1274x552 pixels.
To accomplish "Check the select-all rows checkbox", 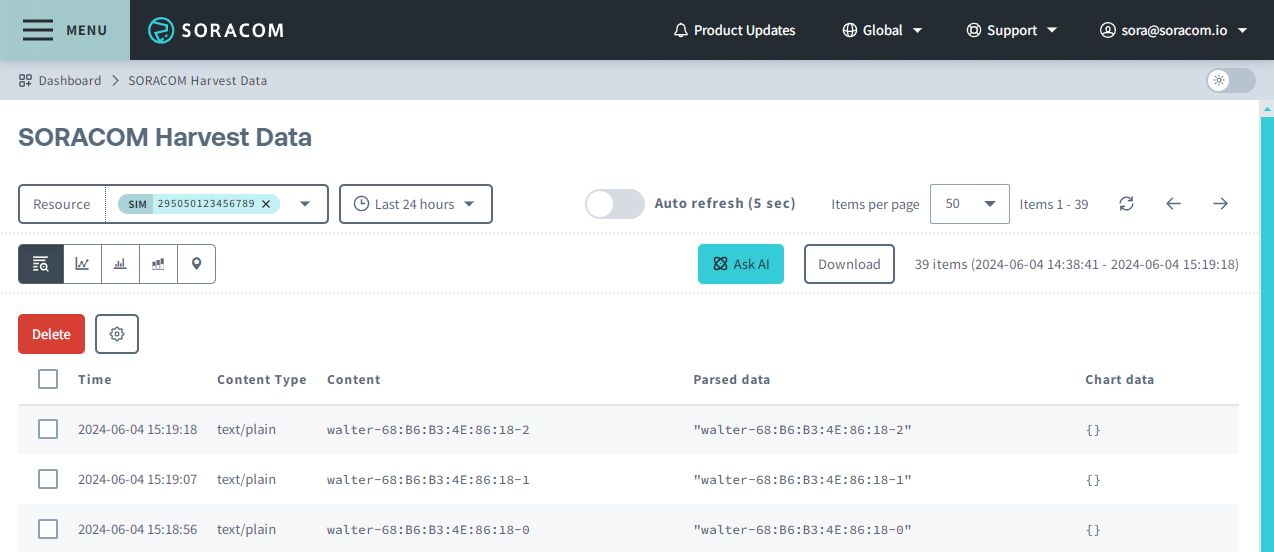I will pos(48,379).
